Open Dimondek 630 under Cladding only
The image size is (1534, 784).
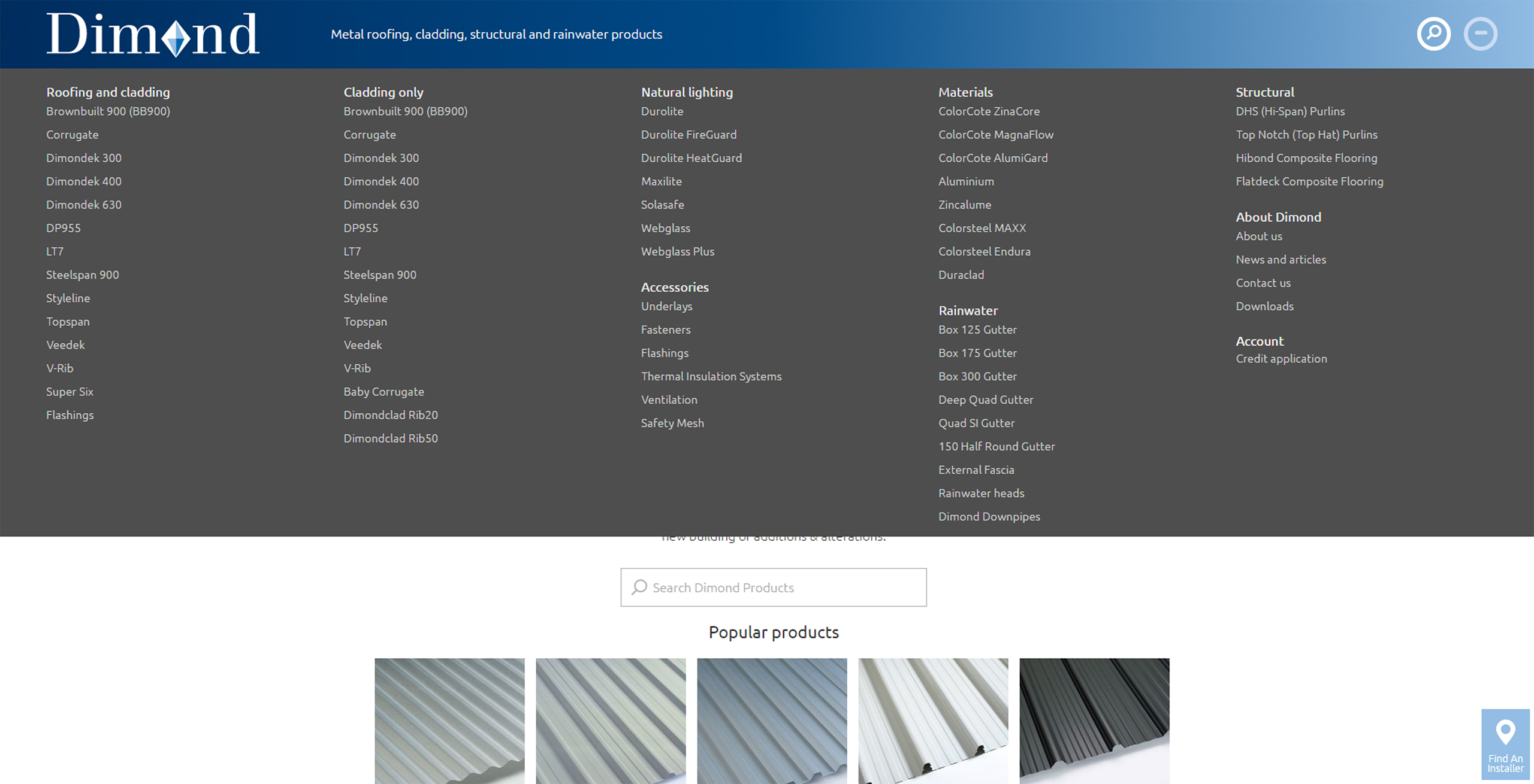(x=381, y=205)
